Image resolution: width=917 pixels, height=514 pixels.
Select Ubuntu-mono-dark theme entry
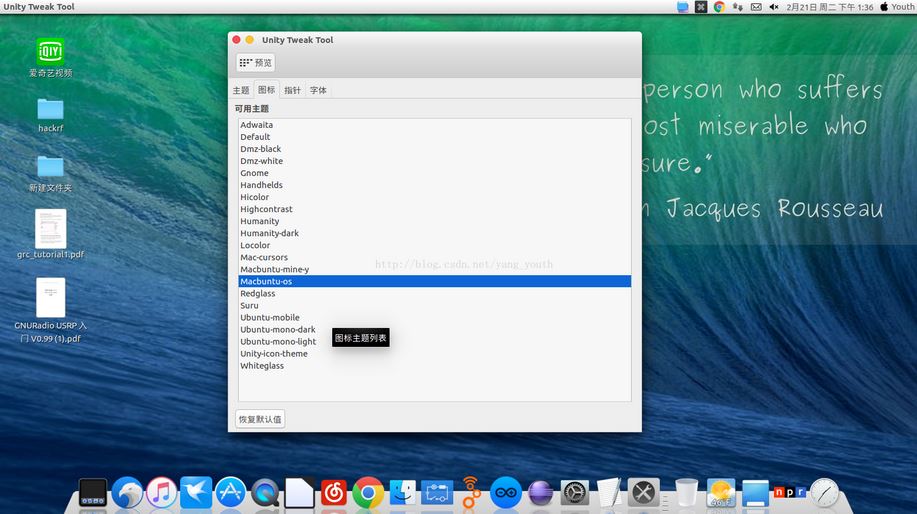coord(435,329)
